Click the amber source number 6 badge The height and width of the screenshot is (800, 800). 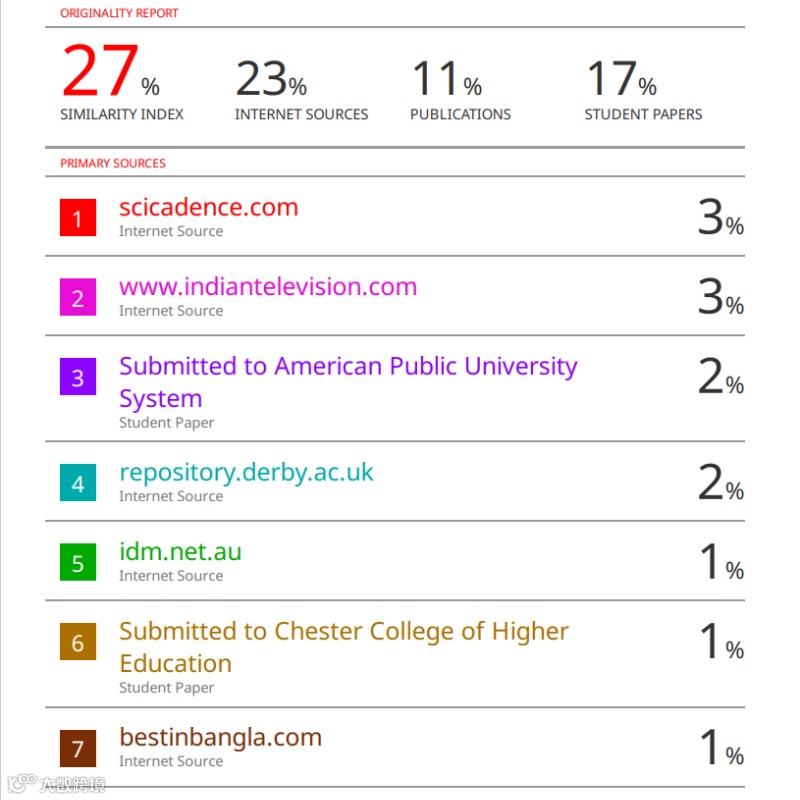pos(78,642)
